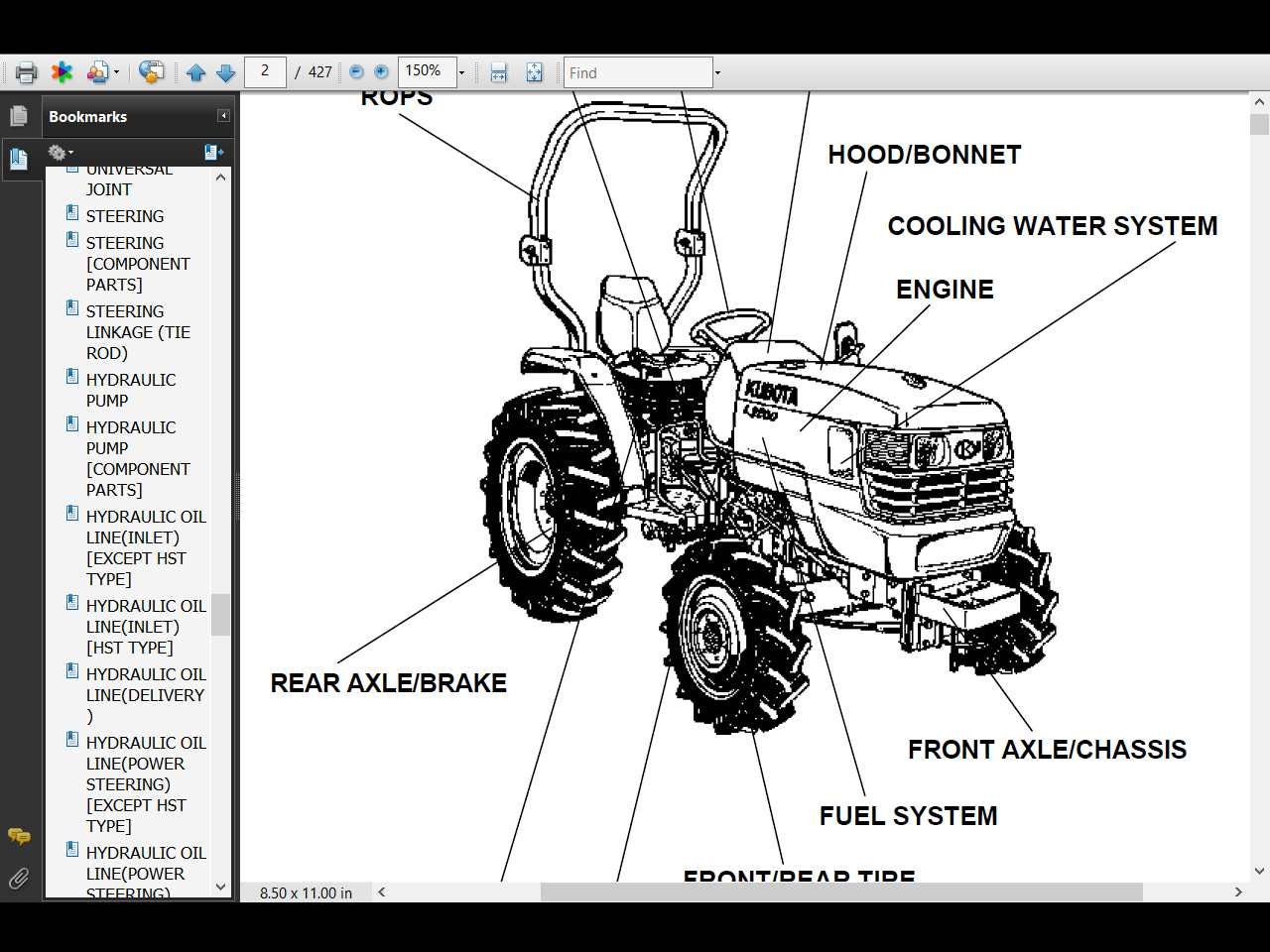
Task: Zoom out with the minus icon
Action: pyautogui.click(x=355, y=71)
